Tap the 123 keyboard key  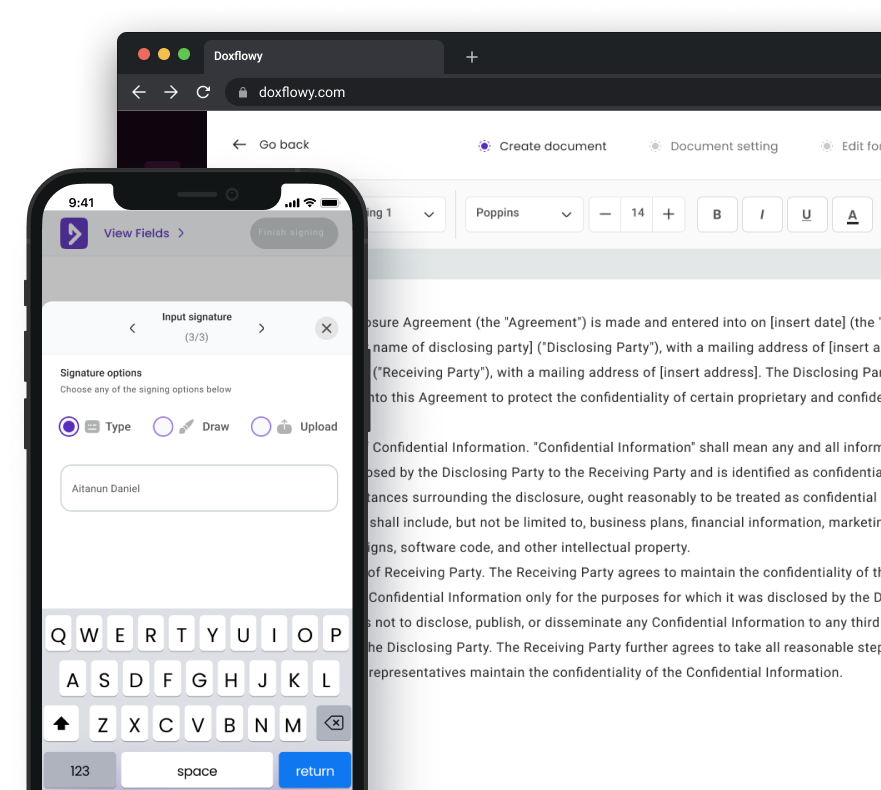80,770
